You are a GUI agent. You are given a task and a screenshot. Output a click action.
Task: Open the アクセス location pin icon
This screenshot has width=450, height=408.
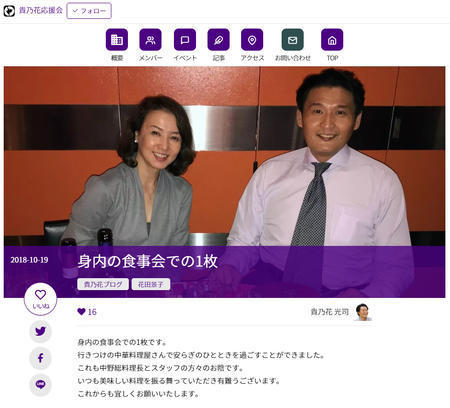pos(252,40)
